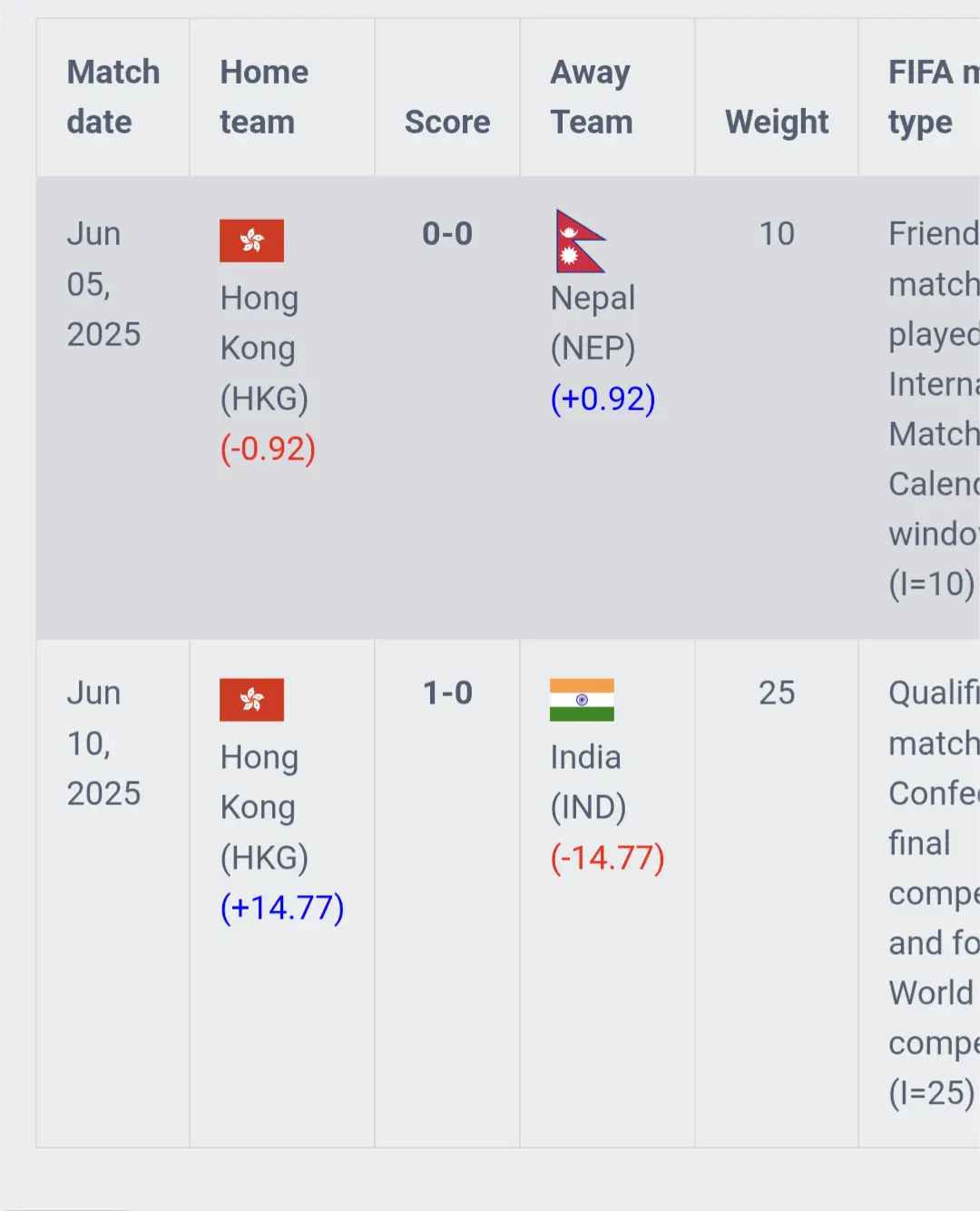The width and height of the screenshot is (980, 1211).
Task: Click the -14.77 points change for India
Action: 607,858
